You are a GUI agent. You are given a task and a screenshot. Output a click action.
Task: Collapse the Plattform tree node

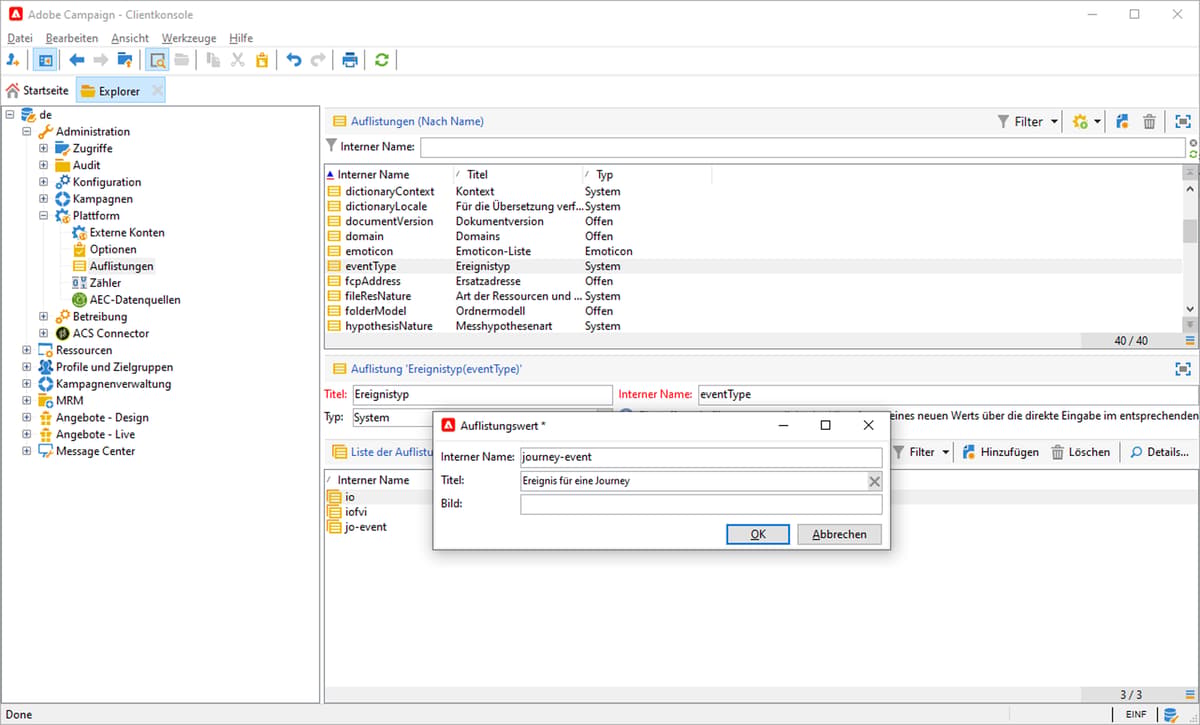pyautogui.click(x=43, y=216)
